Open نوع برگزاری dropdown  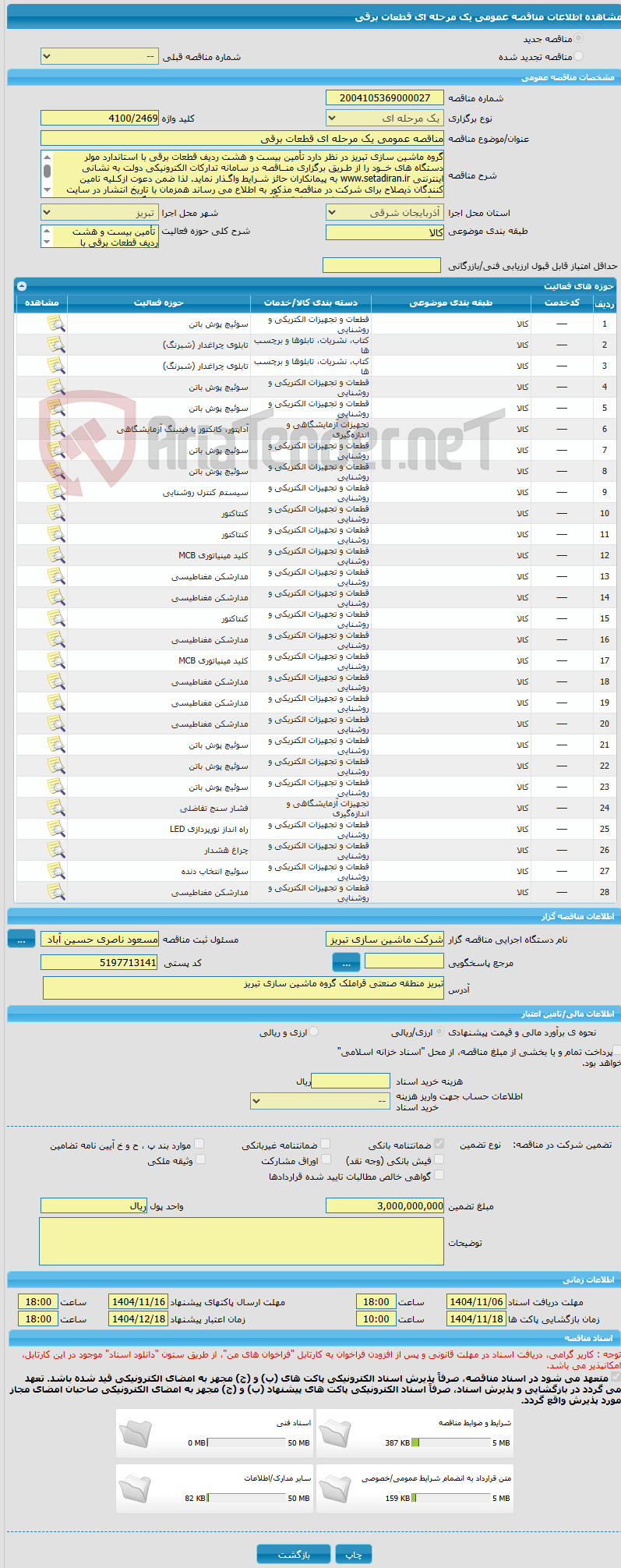pyautogui.click(x=385, y=119)
